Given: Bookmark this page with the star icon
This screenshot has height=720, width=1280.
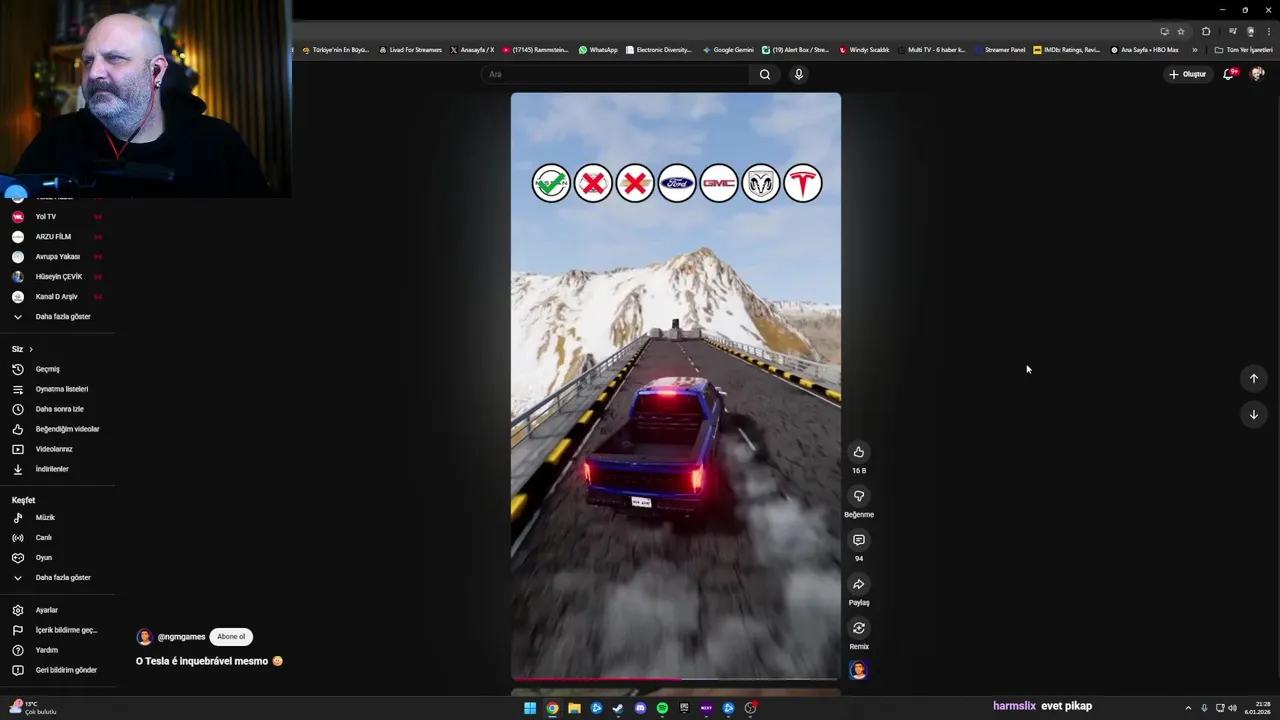Looking at the screenshot, I should 1181,31.
